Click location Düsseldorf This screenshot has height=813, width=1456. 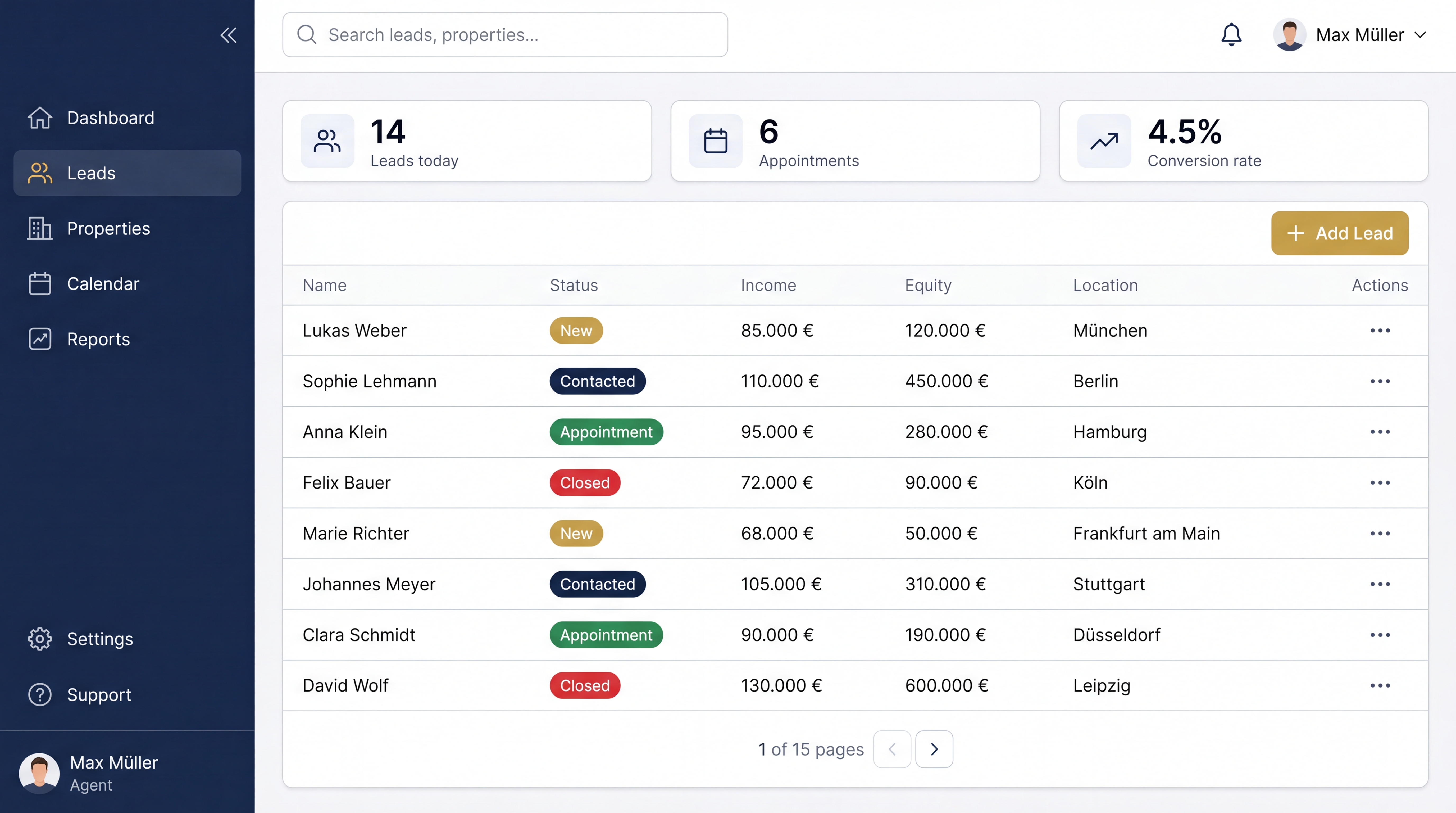[1116, 635]
